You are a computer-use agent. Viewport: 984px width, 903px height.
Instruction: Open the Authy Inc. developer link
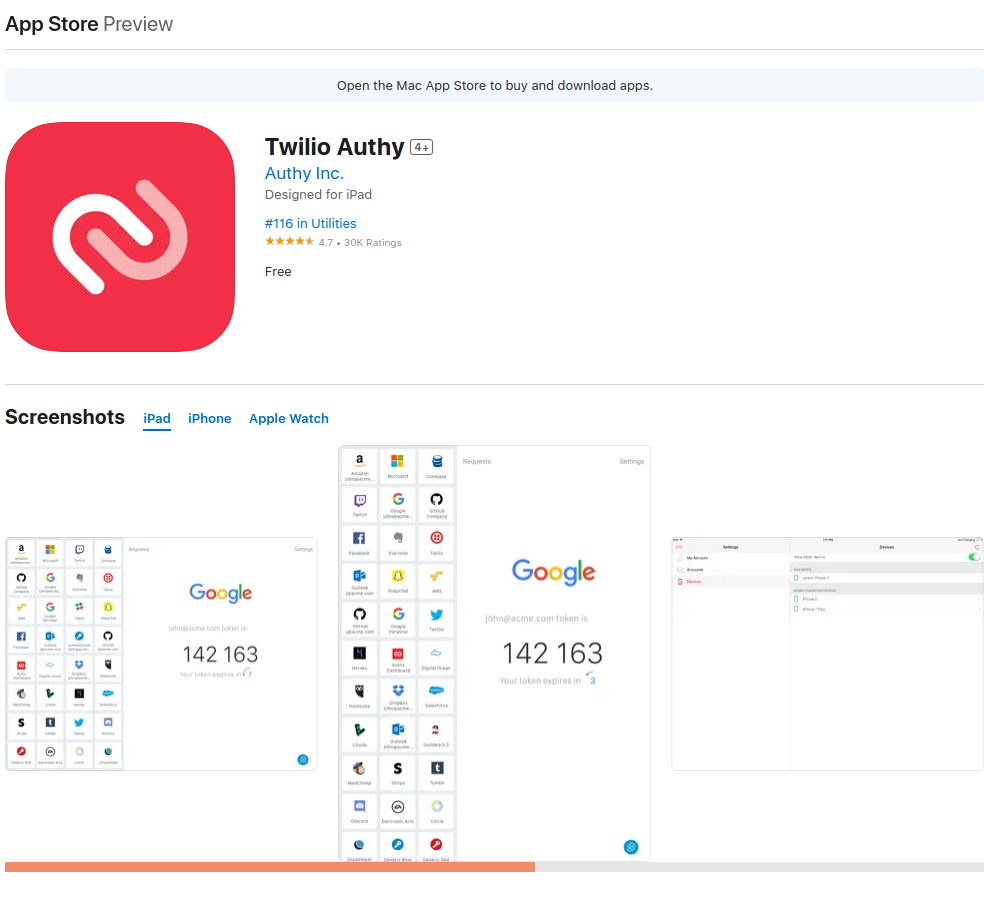[304, 173]
